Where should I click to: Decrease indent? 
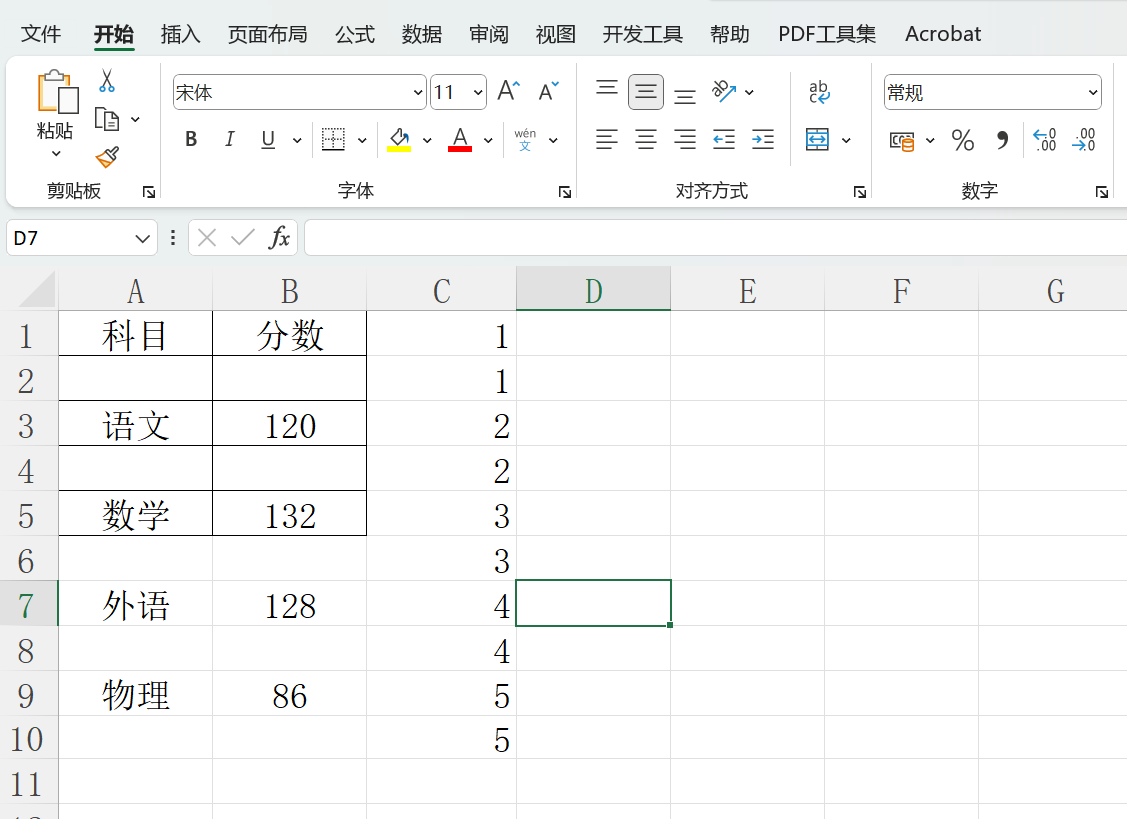coord(724,139)
